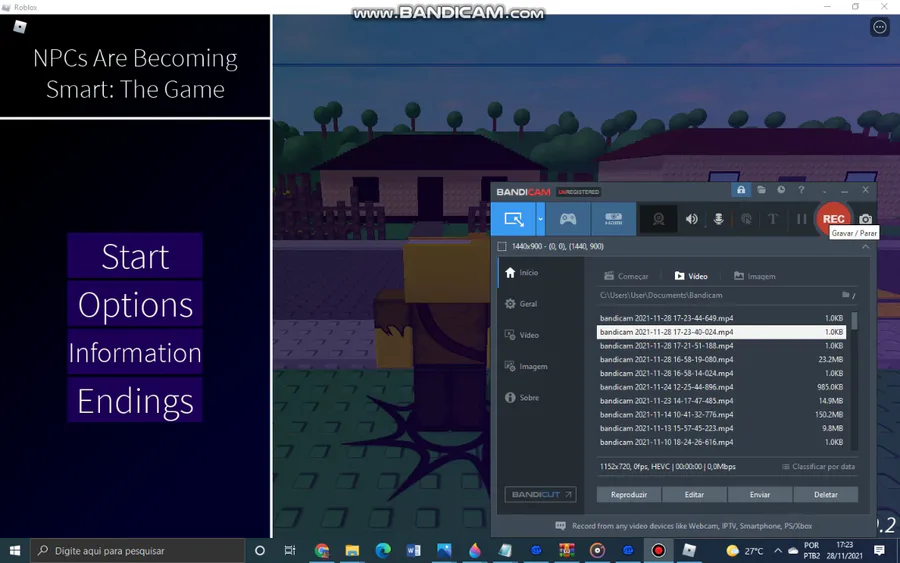The width and height of the screenshot is (900, 563).
Task: Open the scheduled recording clock icon
Action: pos(781,189)
